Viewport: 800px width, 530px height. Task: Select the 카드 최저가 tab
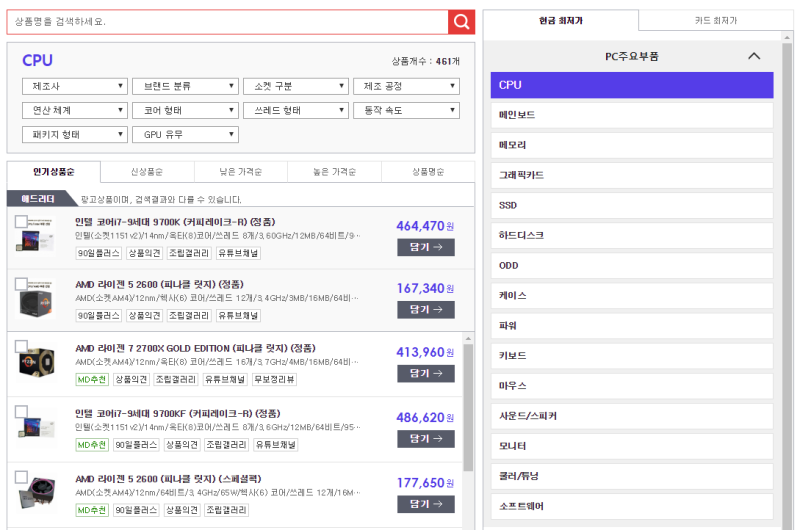pos(715,20)
